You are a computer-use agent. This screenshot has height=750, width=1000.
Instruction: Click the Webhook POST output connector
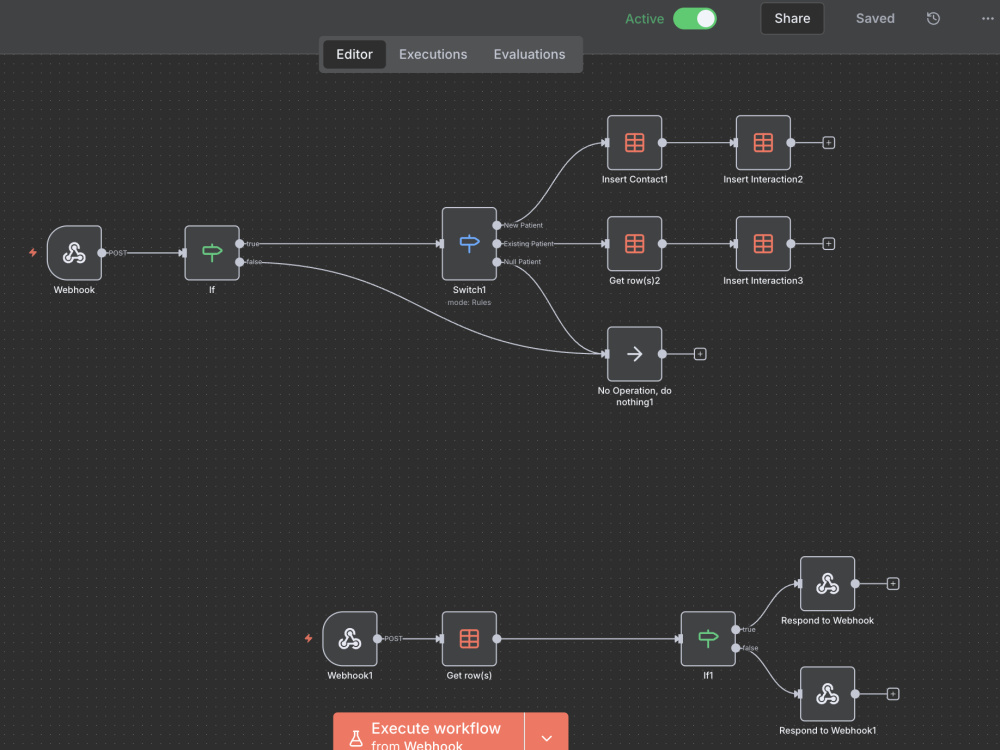coord(102,253)
